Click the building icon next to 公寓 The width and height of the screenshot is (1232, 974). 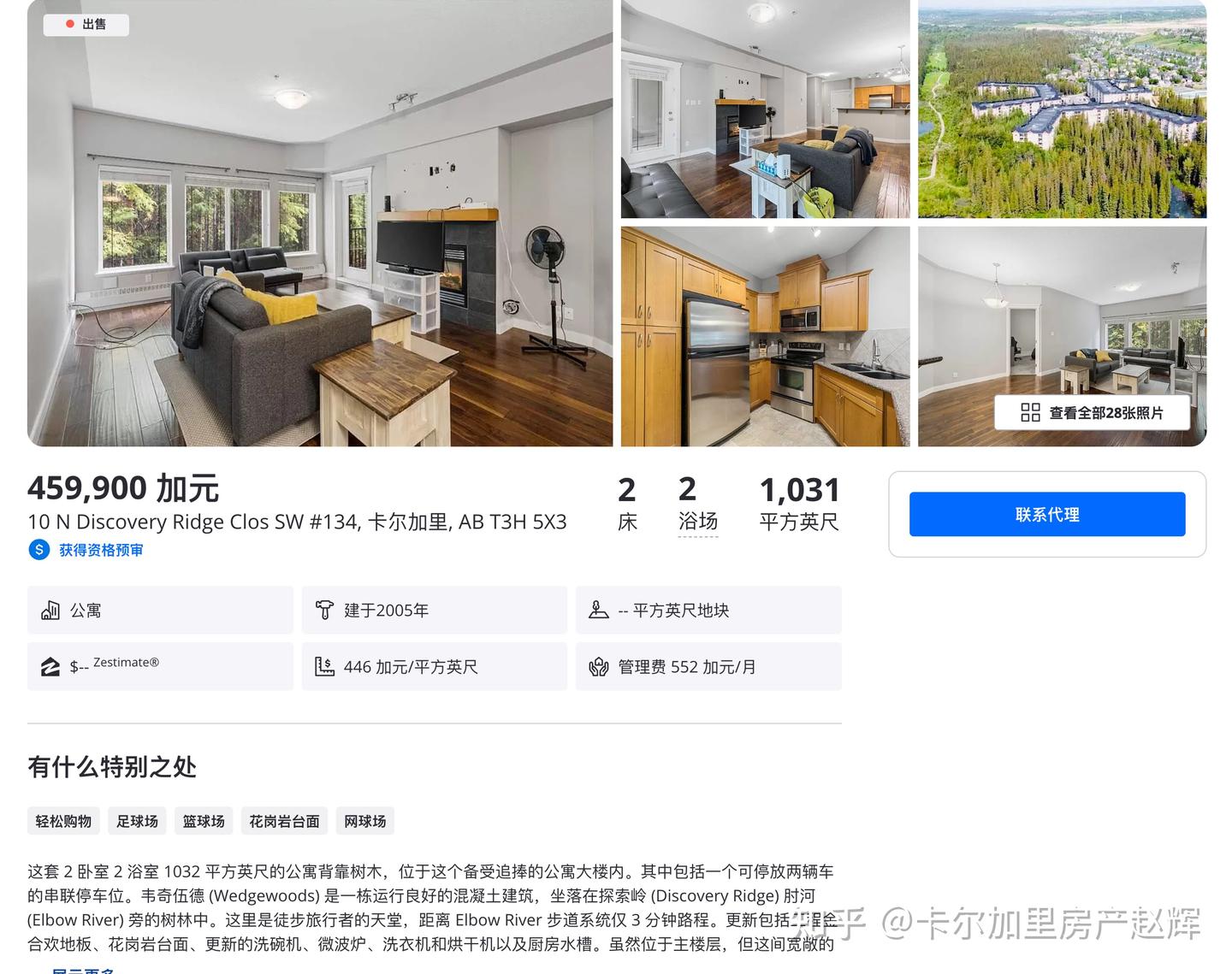[x=50, y=611]
